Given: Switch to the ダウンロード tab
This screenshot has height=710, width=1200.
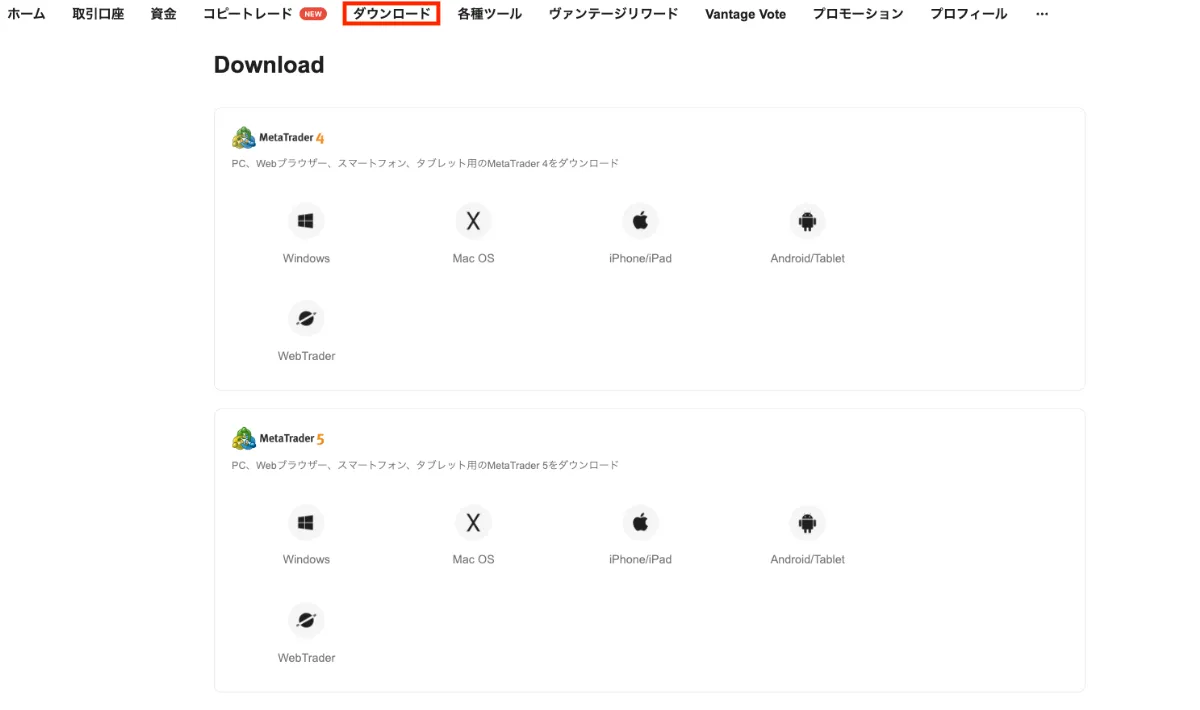Looking at the screenshot, I should (390, 14).
